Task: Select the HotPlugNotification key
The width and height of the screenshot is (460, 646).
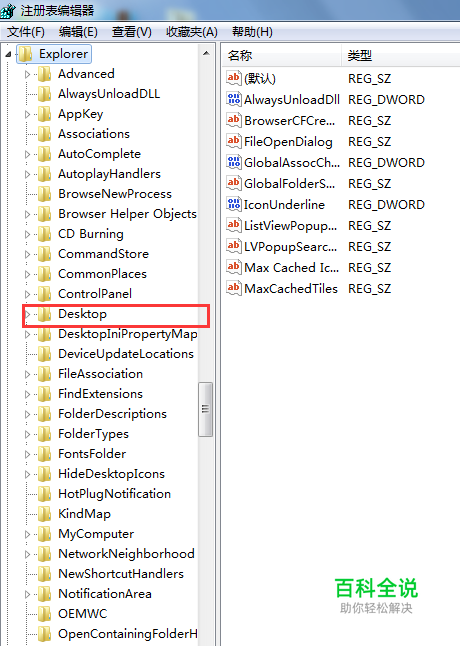Action: (114, 494)
